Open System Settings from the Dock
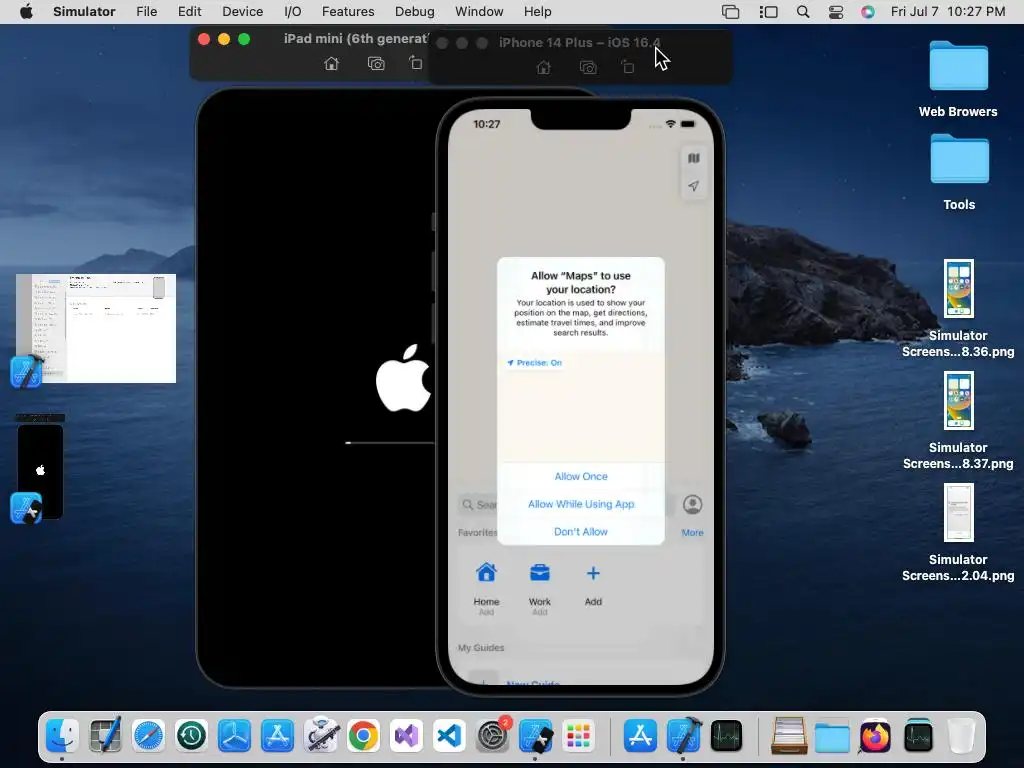 [x=492, y=736]
